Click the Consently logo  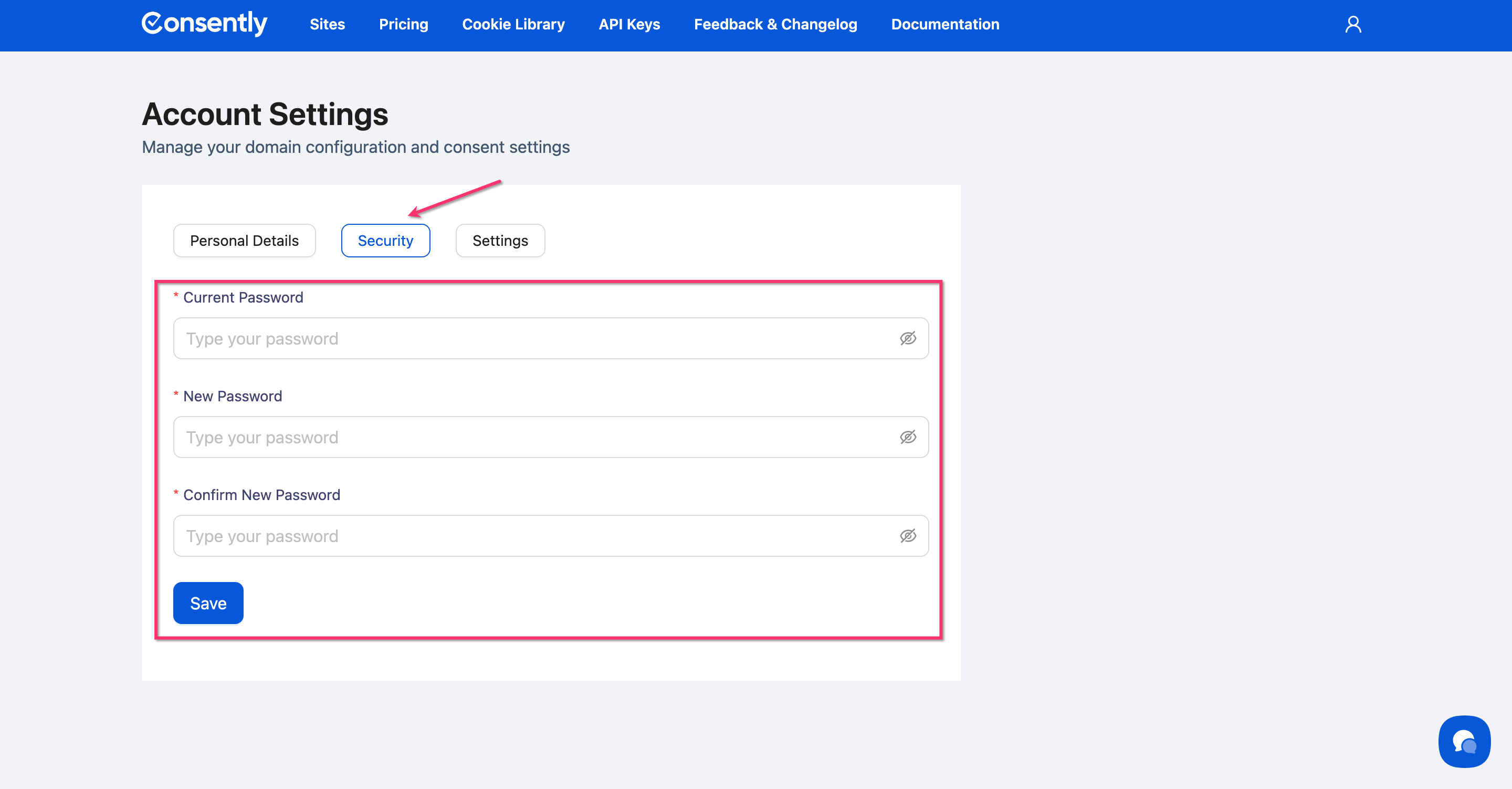click(204, 24)
